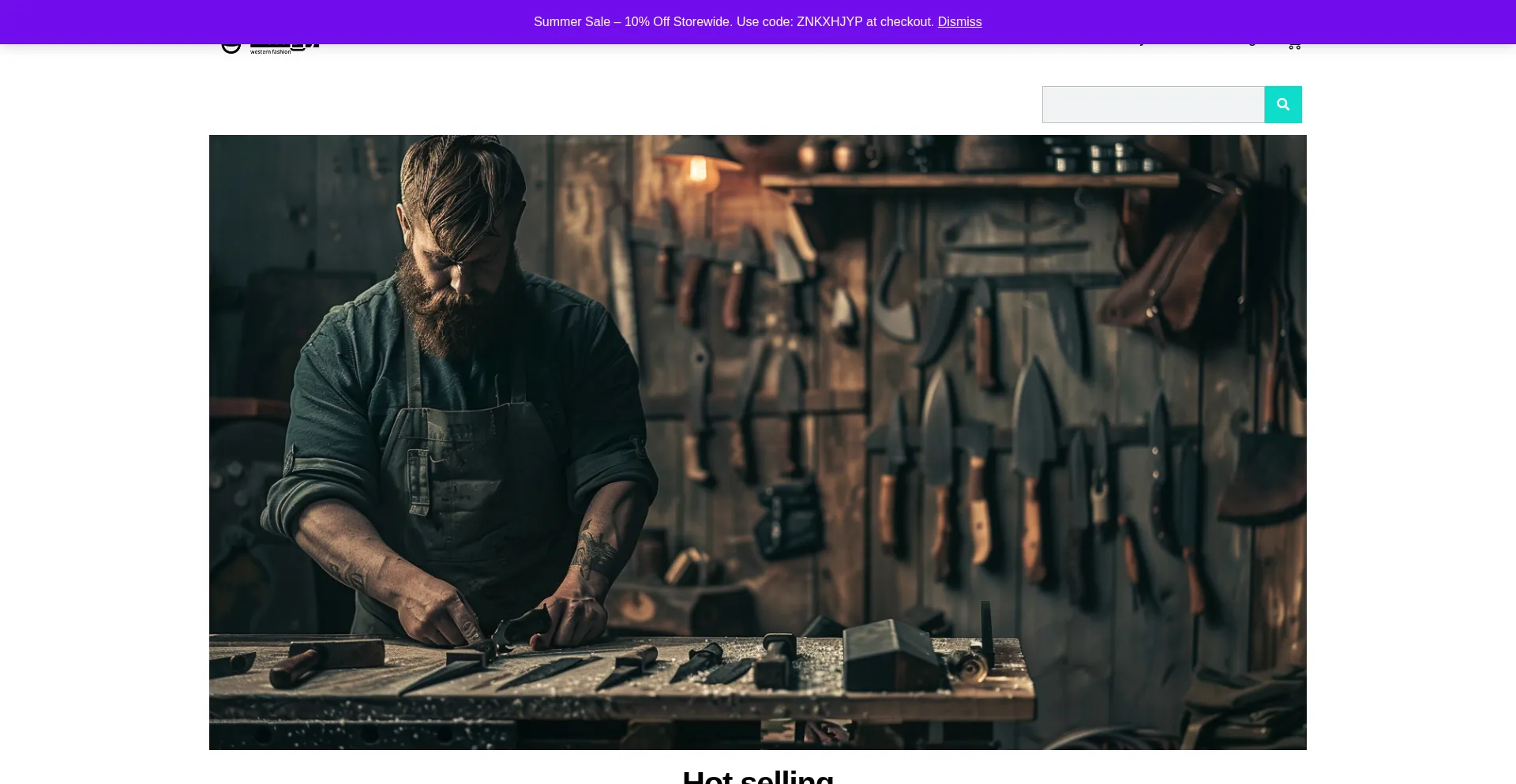Click the craftsman hero banner image
This screenshot has height=784, width=1516.
[x=757, y=442]
